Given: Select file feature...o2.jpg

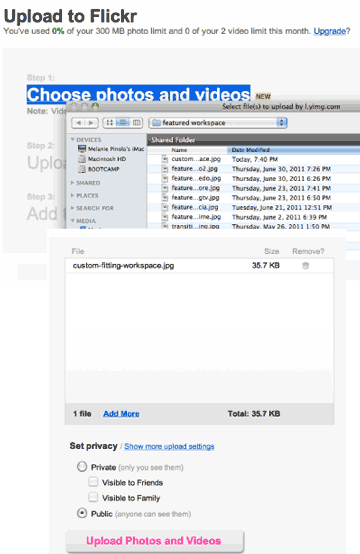Looking at the screenshot, I should coord(194,169).
